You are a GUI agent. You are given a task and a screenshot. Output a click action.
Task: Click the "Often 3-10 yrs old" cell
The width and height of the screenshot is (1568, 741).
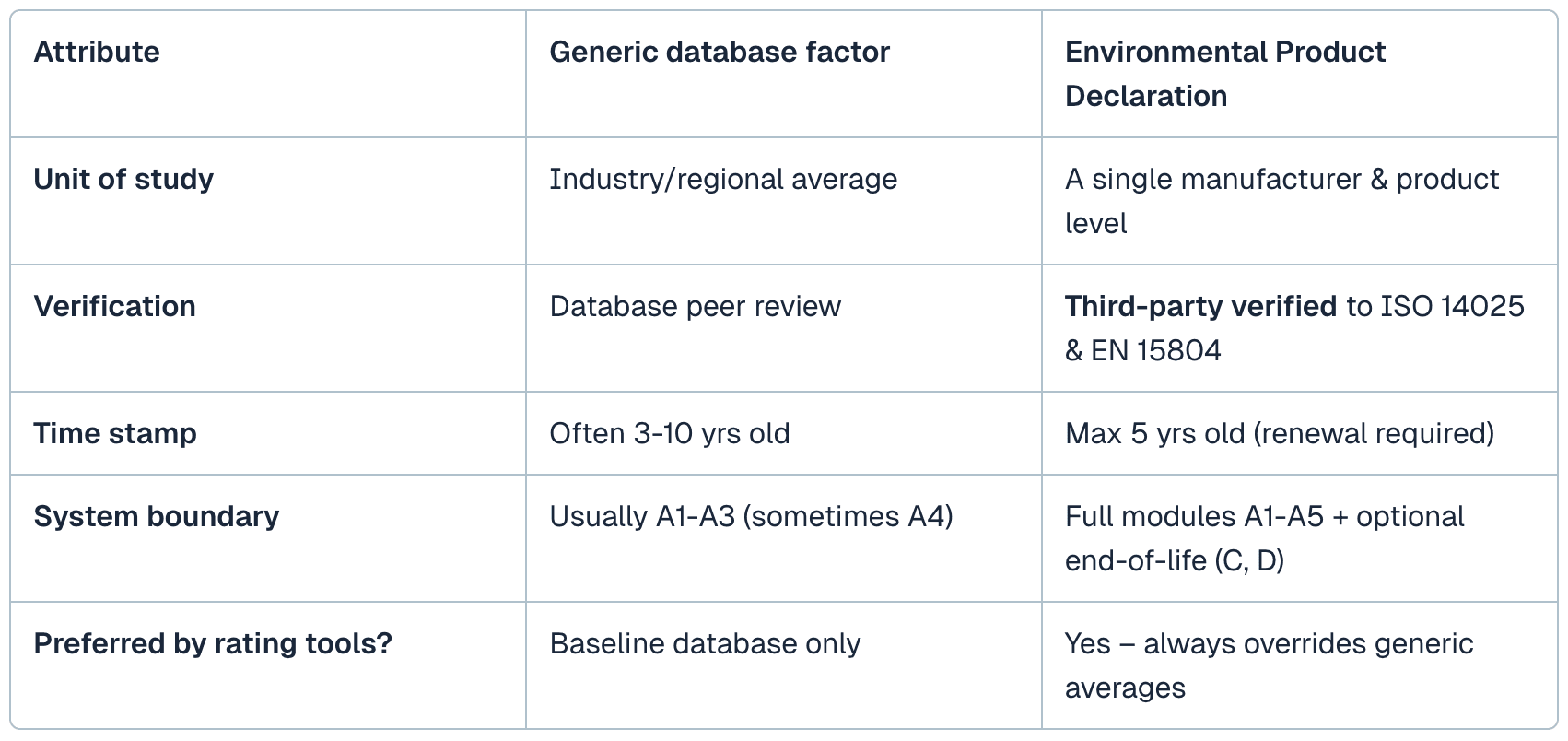(669, 434)
